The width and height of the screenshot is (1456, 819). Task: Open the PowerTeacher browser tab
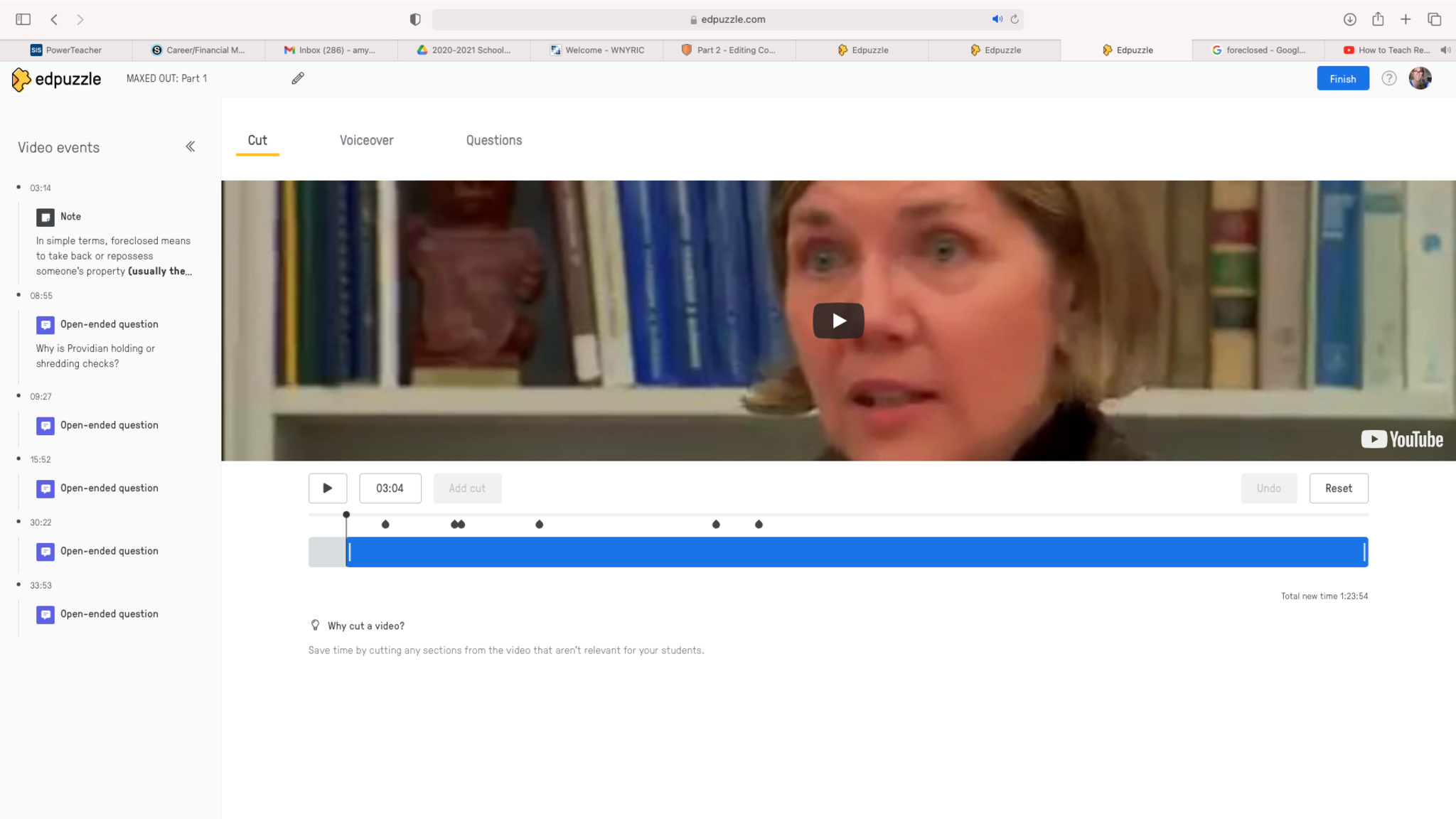click(x=66, y=50)
